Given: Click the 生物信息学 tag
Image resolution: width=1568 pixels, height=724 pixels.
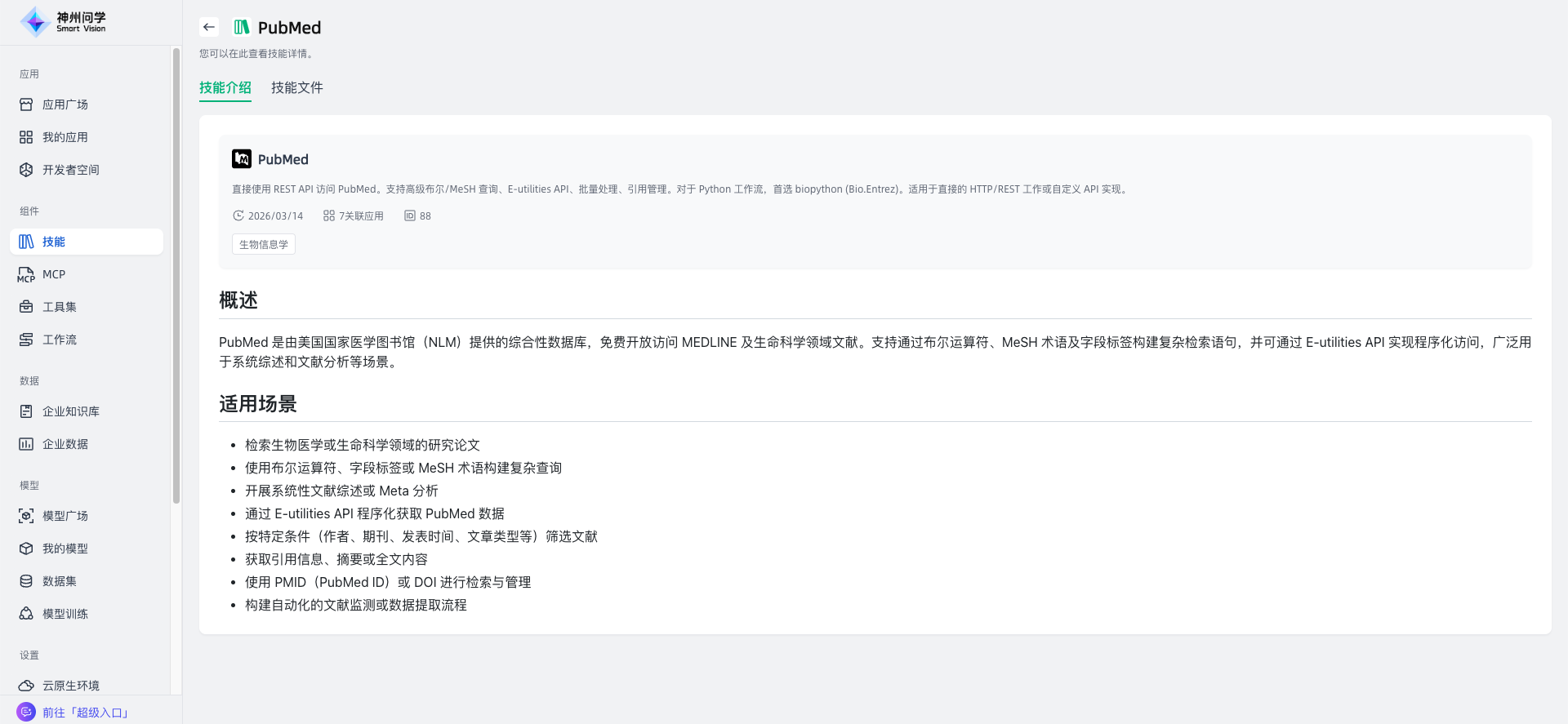Looking at the screenshot, I should pos(264,244).
